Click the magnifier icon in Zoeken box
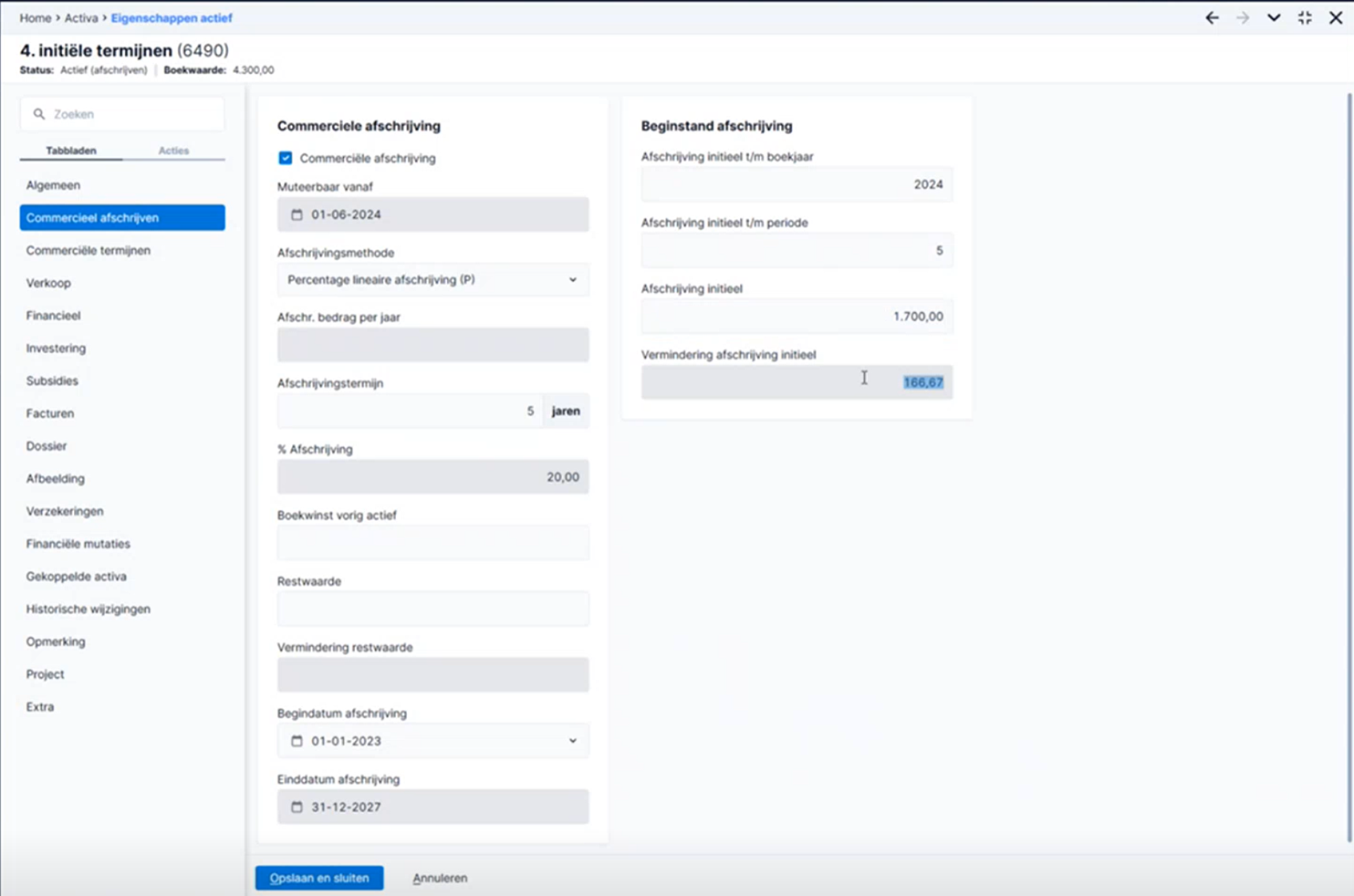1354x896 pixels. pos(39,114)
